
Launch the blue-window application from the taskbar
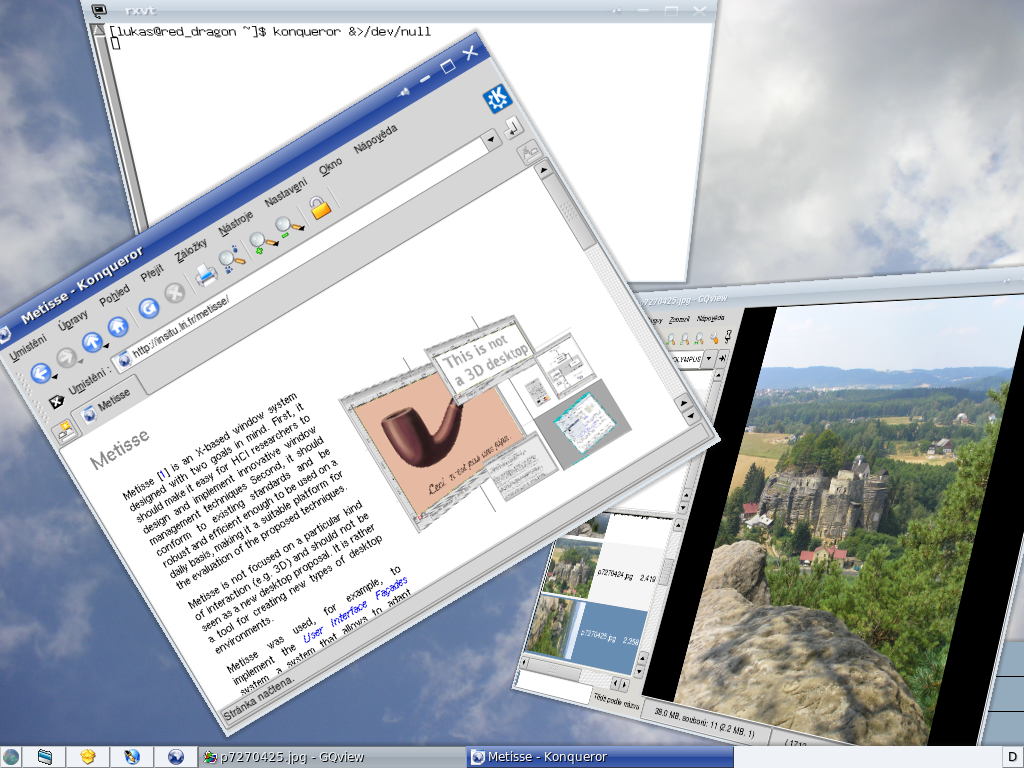point(44,757)
